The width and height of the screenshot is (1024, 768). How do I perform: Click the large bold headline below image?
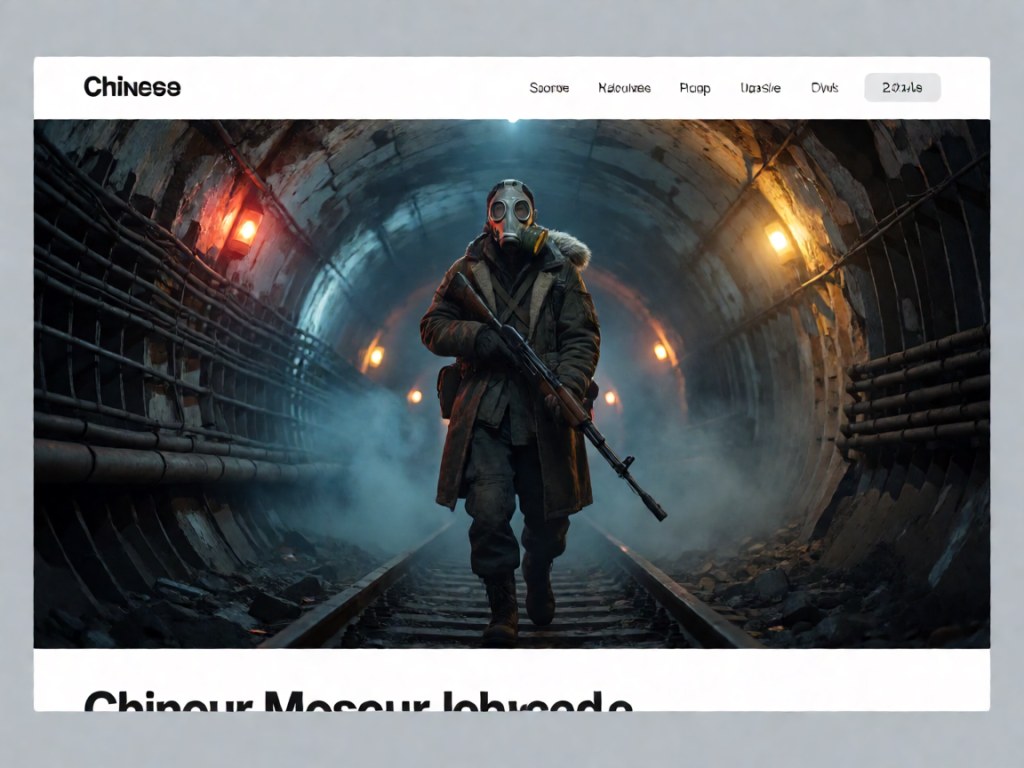[x=358, y=700]
